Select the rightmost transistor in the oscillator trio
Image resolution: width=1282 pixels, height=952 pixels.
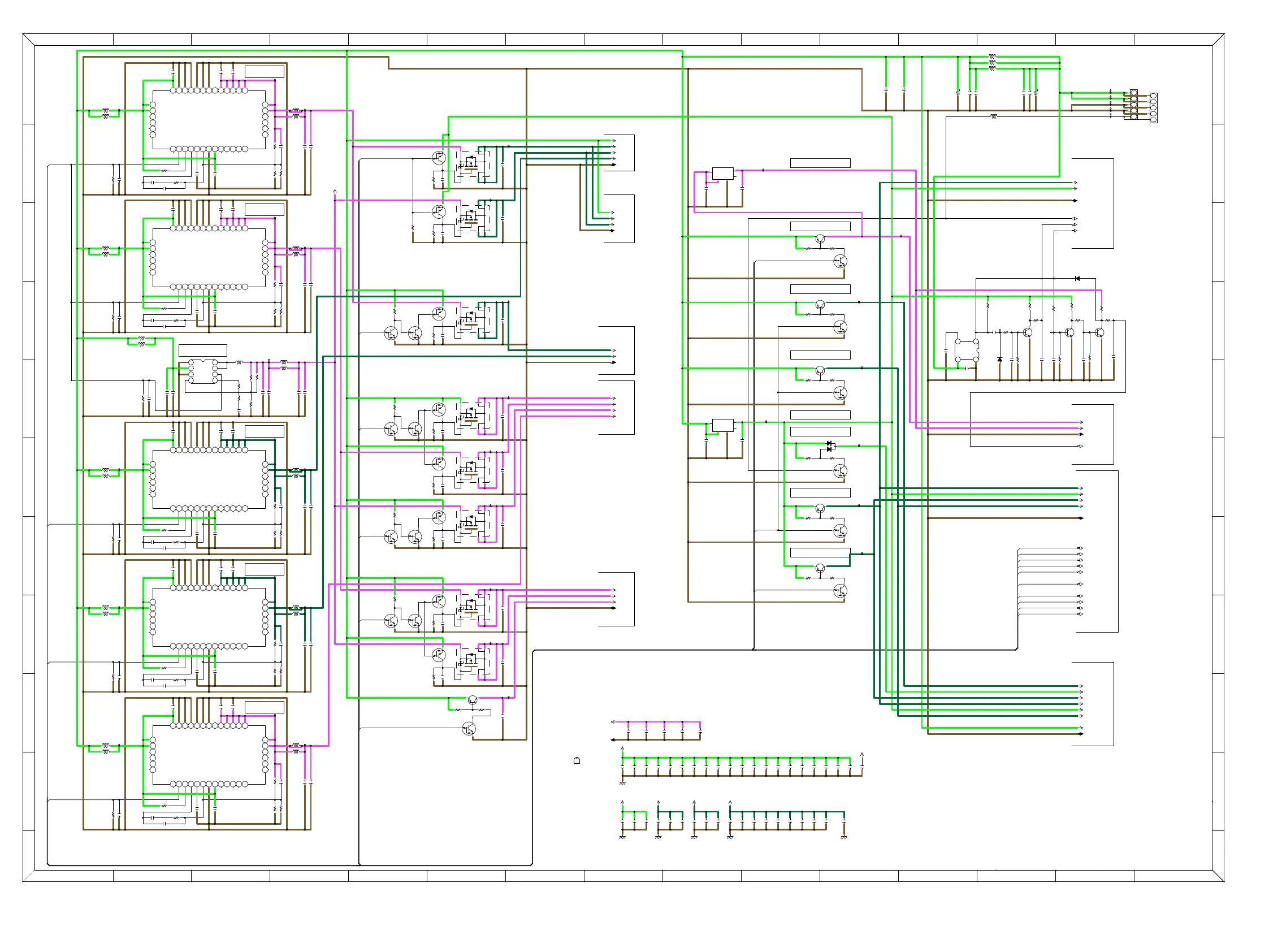click(1099, 332)
